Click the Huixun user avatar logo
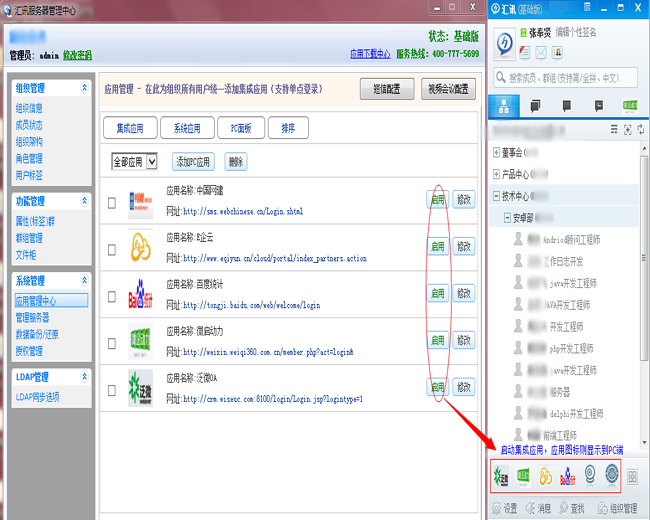 [504, 44]
